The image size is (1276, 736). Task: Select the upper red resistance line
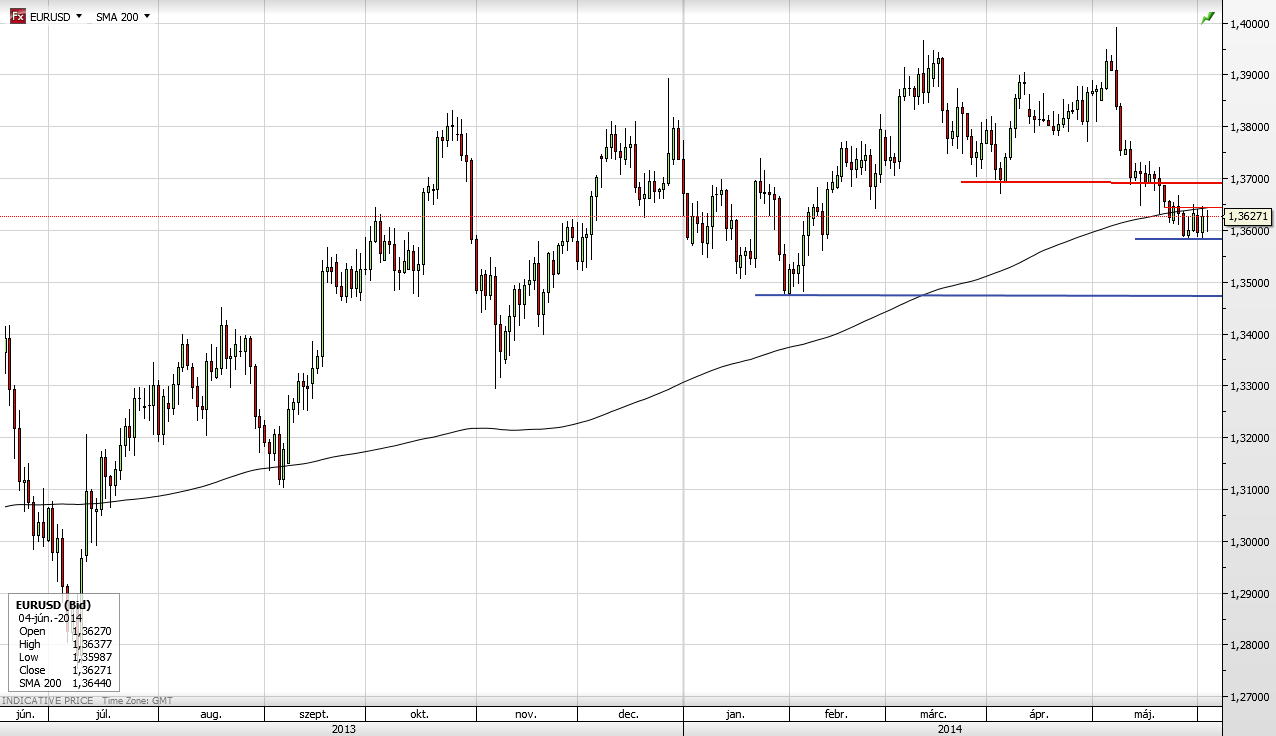click(1090, 182)
